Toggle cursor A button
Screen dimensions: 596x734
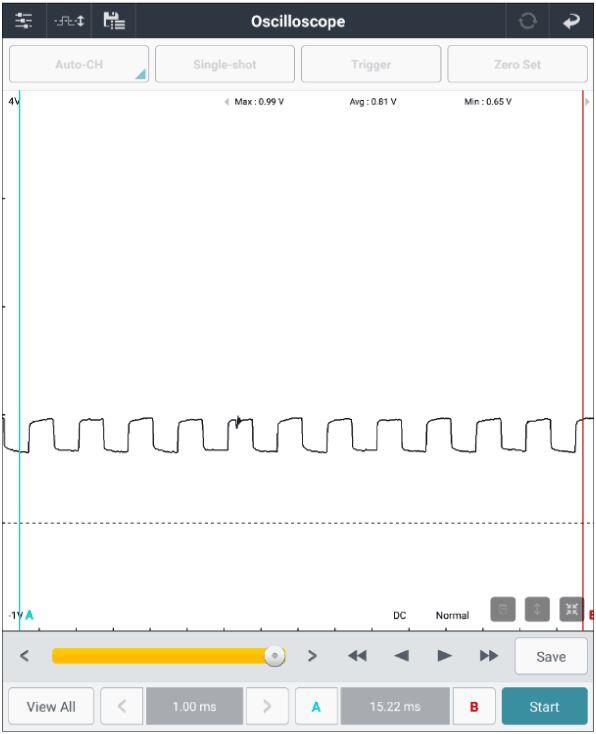coord(316,706)
